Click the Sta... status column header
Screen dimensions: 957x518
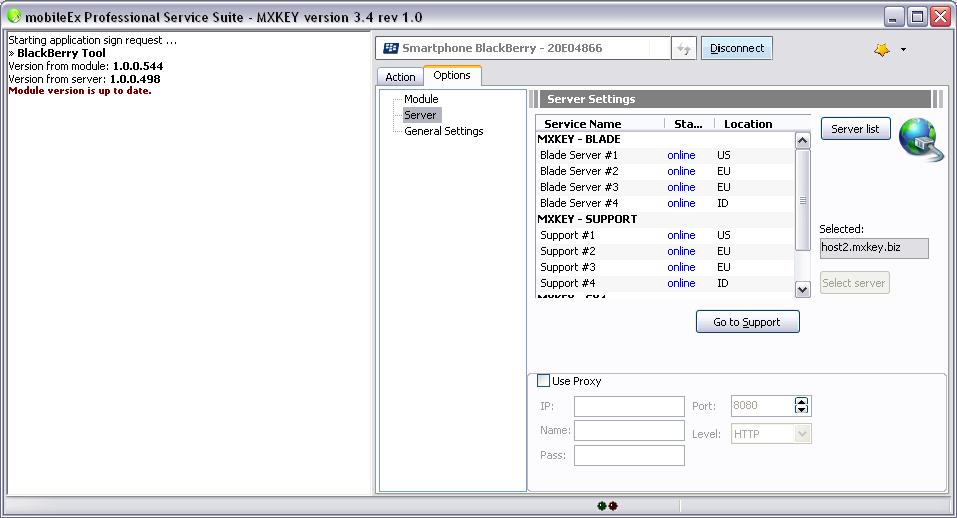pyautogui.click(x=689, y=124)
